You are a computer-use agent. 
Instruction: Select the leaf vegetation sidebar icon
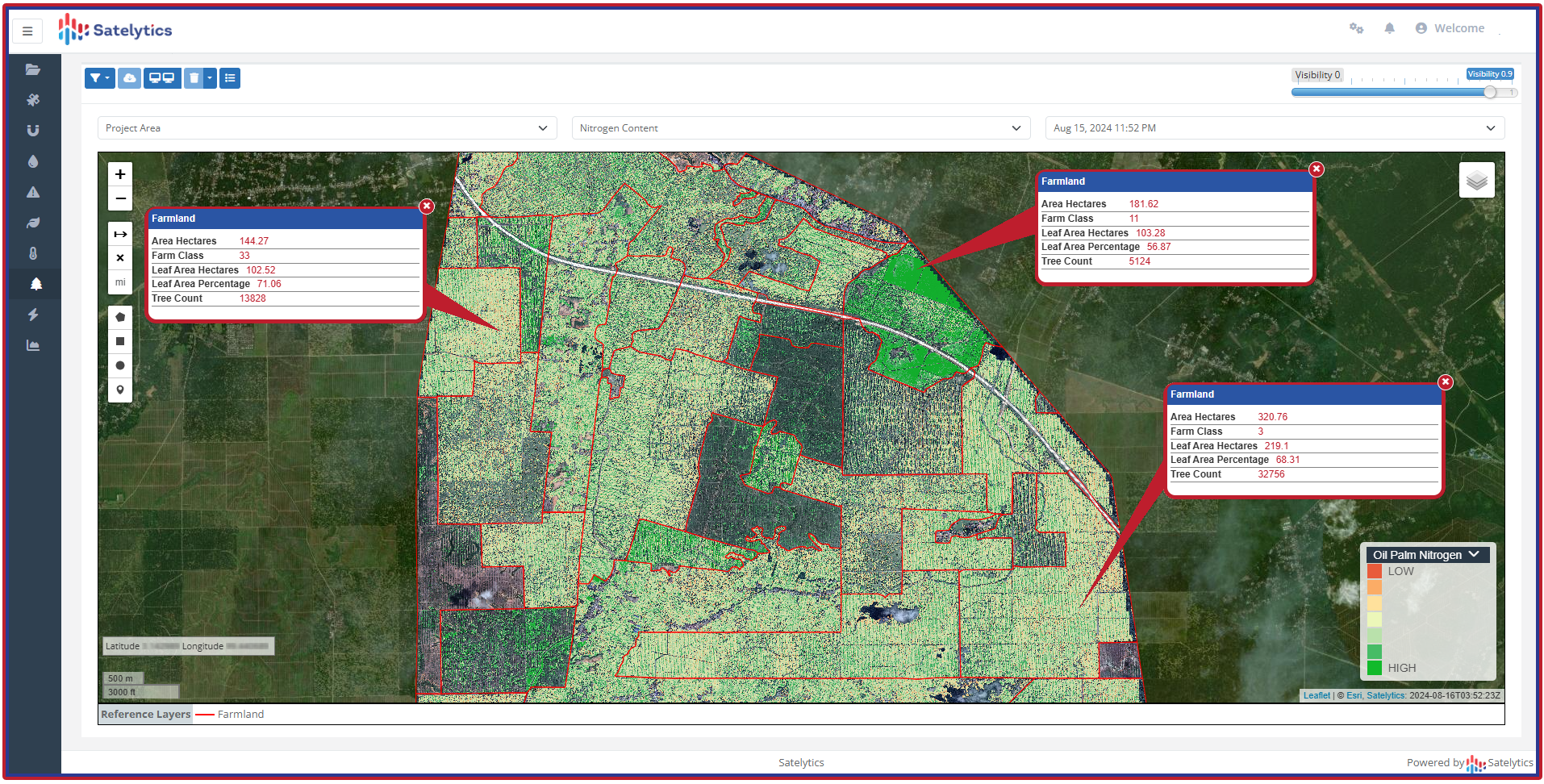[x=33, y=223]
